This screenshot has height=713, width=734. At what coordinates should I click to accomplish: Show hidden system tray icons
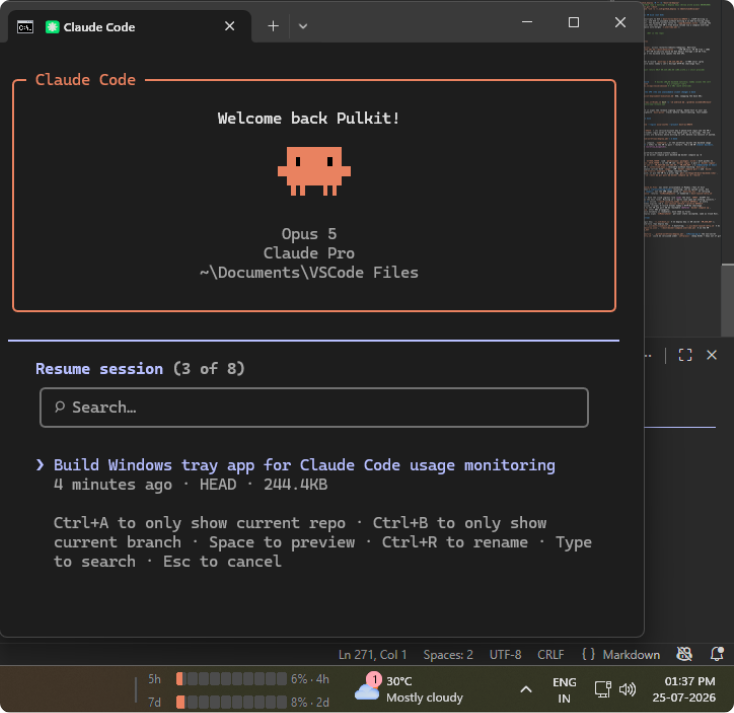(x=526, y=689)
